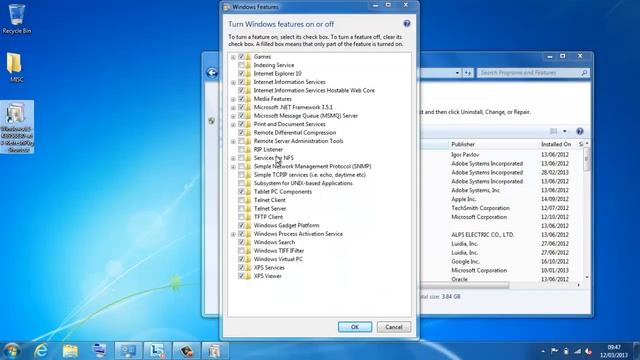Toggle Telnet Server checkbox
This screenshot has height=360, width=640.
[241, 209]
